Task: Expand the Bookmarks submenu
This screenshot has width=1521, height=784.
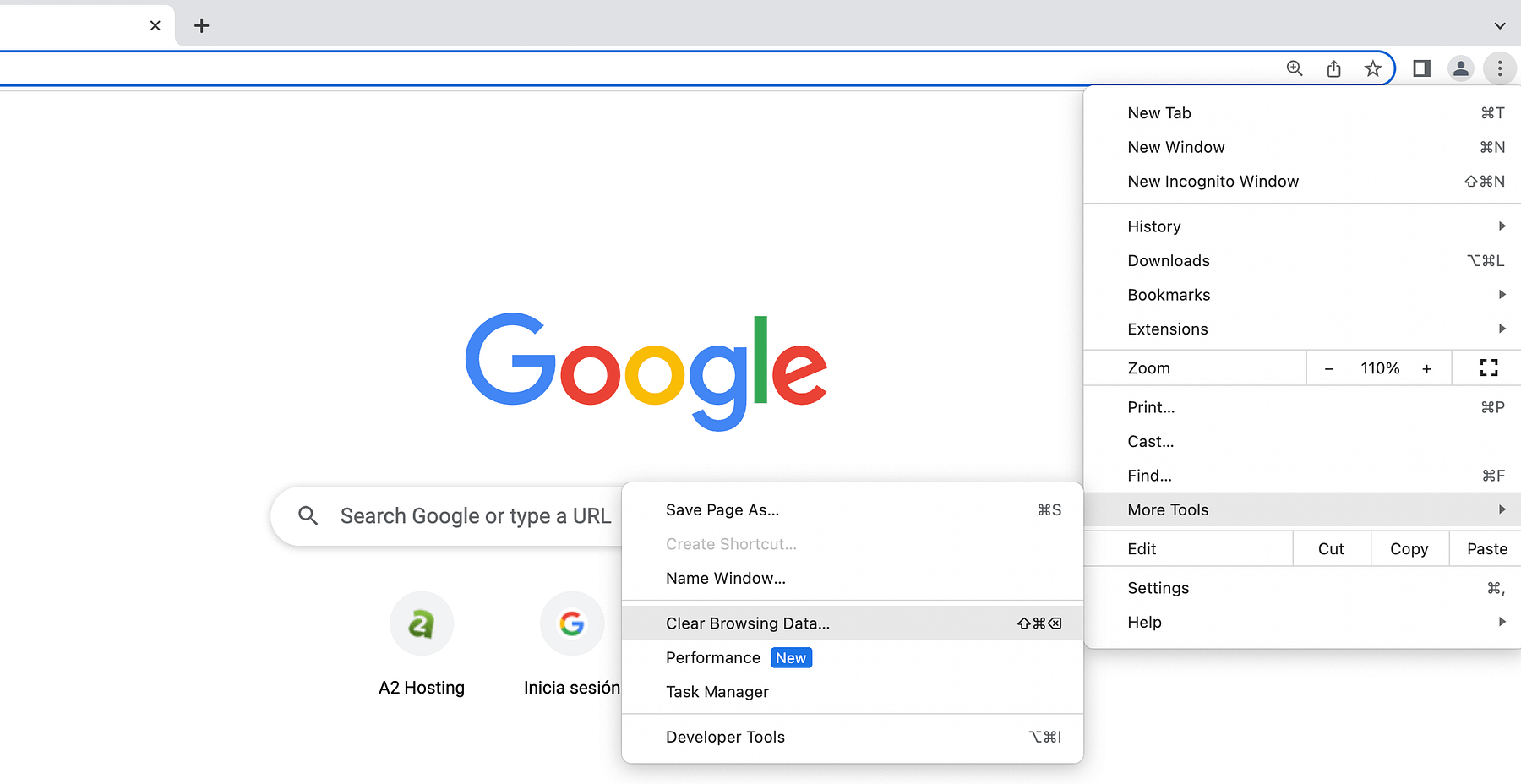Action: click(1169, 294)
